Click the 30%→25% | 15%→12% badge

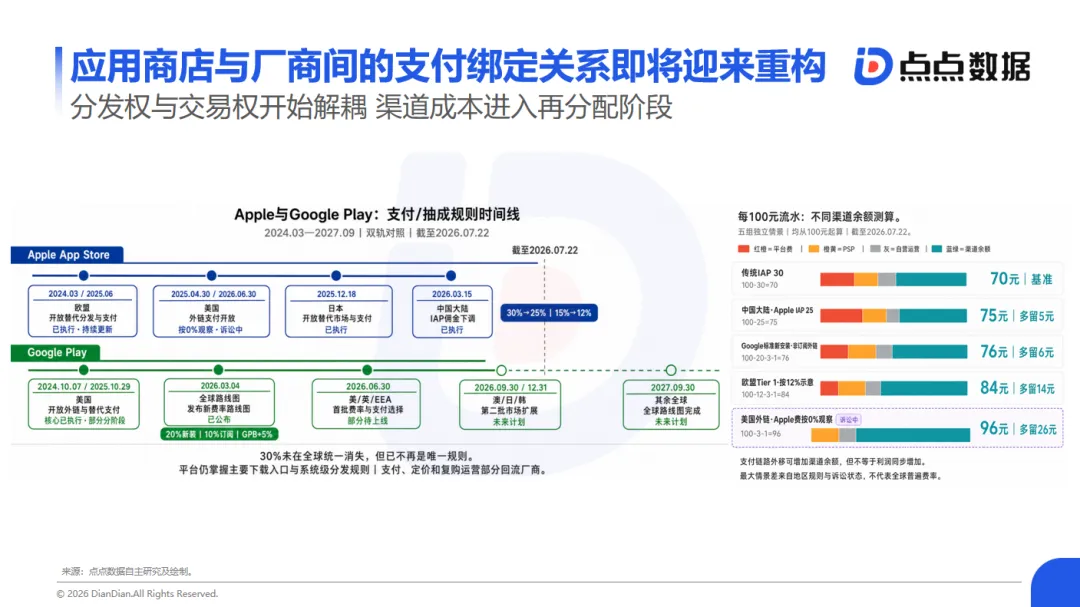click(549, 313)
